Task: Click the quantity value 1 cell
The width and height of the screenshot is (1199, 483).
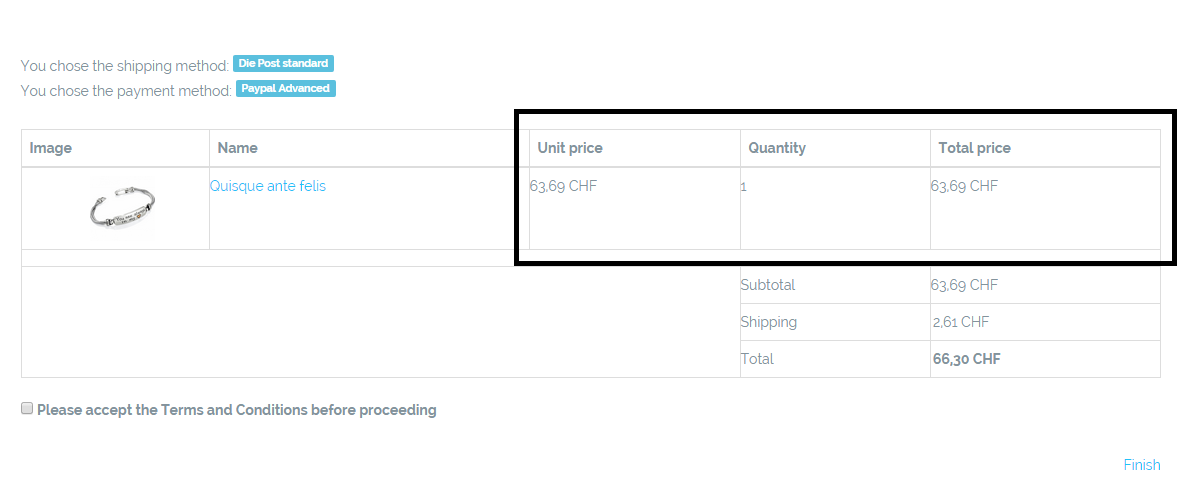Action: click(x=744, y=187)
